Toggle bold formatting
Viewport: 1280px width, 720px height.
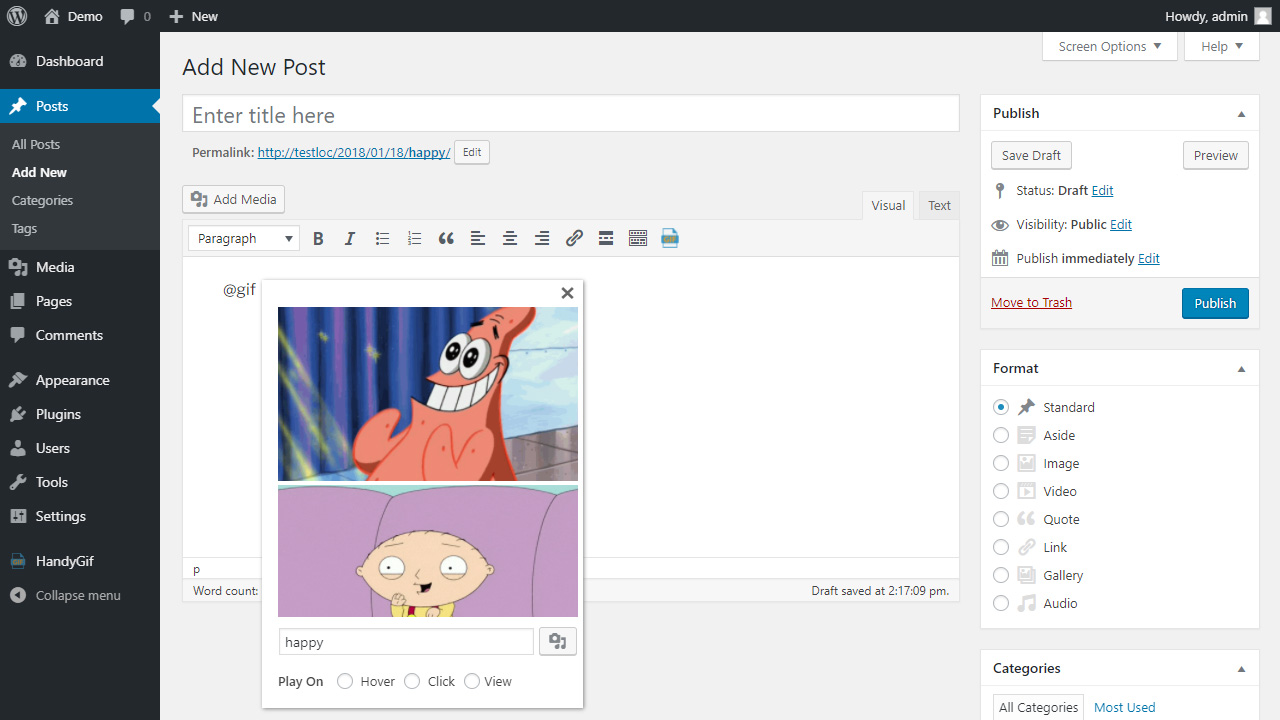coord(318,238)
